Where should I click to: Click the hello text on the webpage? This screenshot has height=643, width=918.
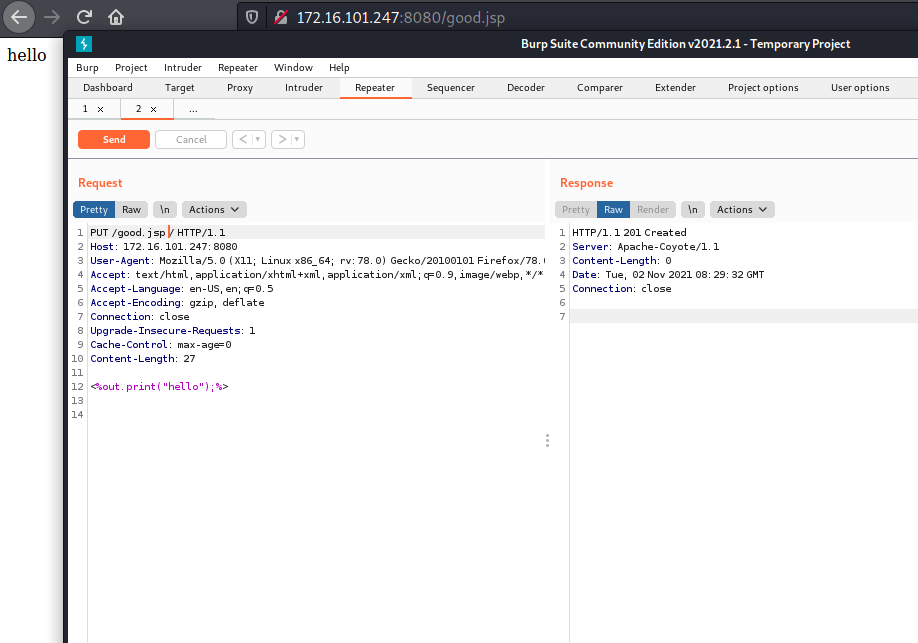[x=27, y=55]
